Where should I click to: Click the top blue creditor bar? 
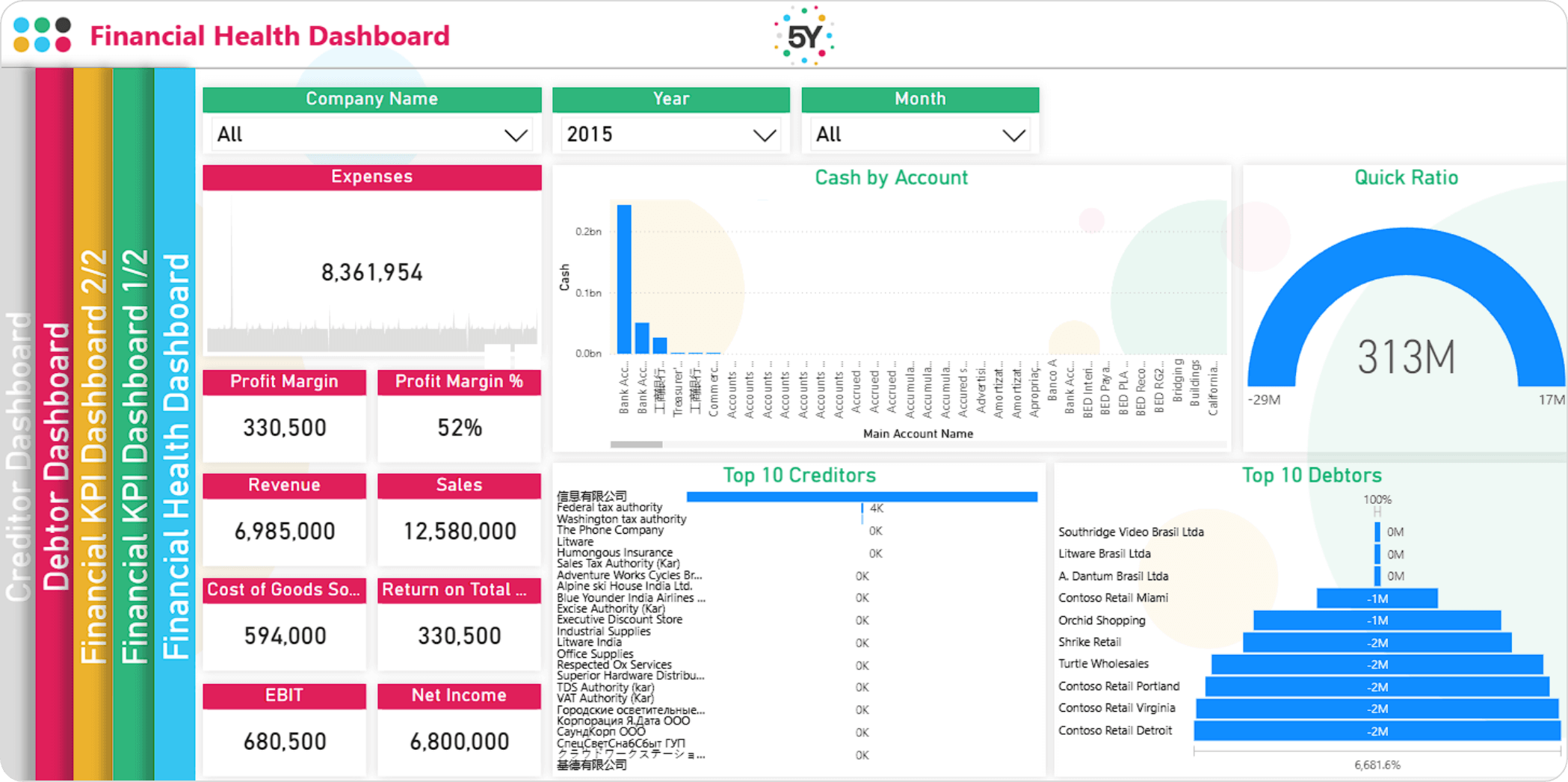[x=862, y=496]
